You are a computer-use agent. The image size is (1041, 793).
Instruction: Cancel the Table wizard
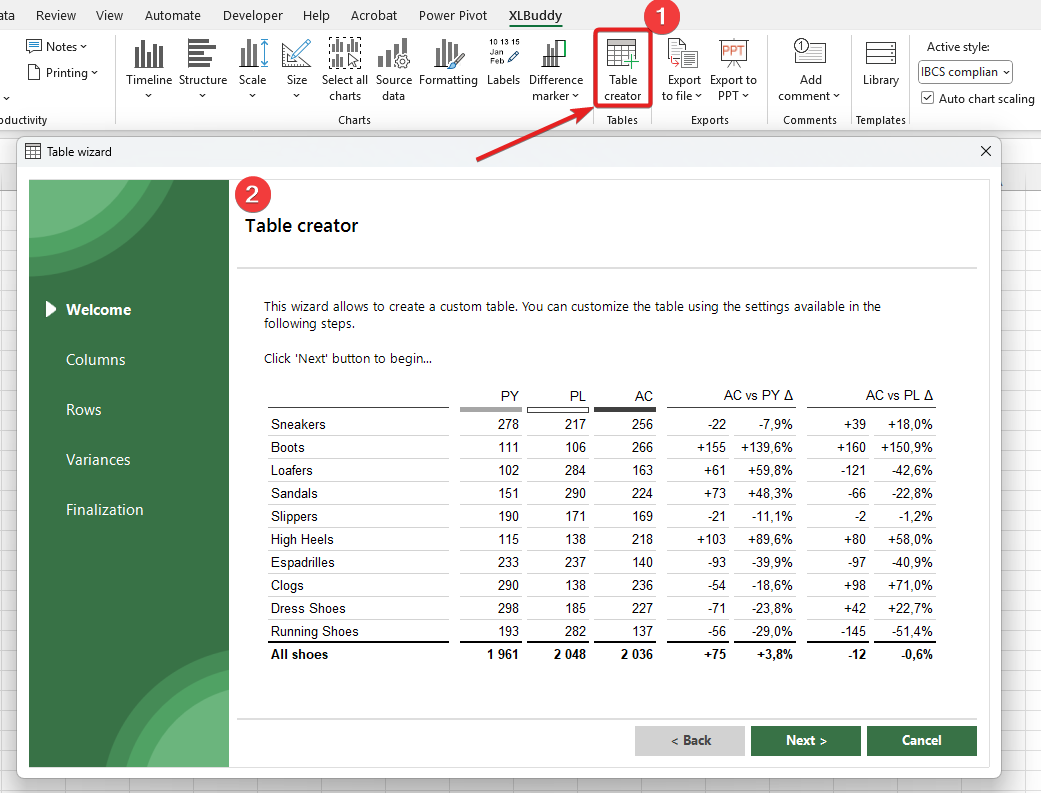[921, 741]
